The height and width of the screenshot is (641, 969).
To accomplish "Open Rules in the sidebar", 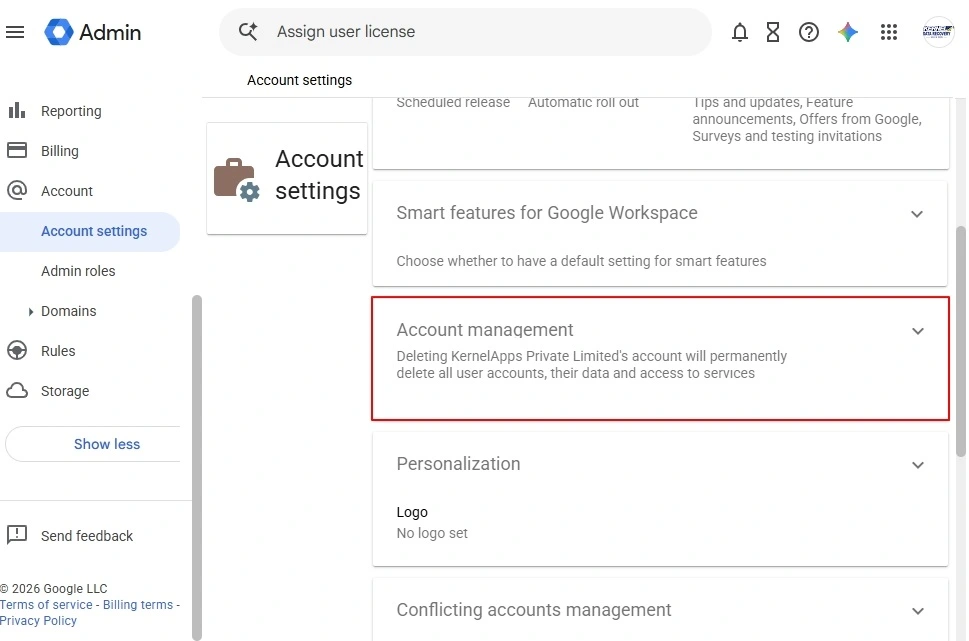I will [58, 351].
